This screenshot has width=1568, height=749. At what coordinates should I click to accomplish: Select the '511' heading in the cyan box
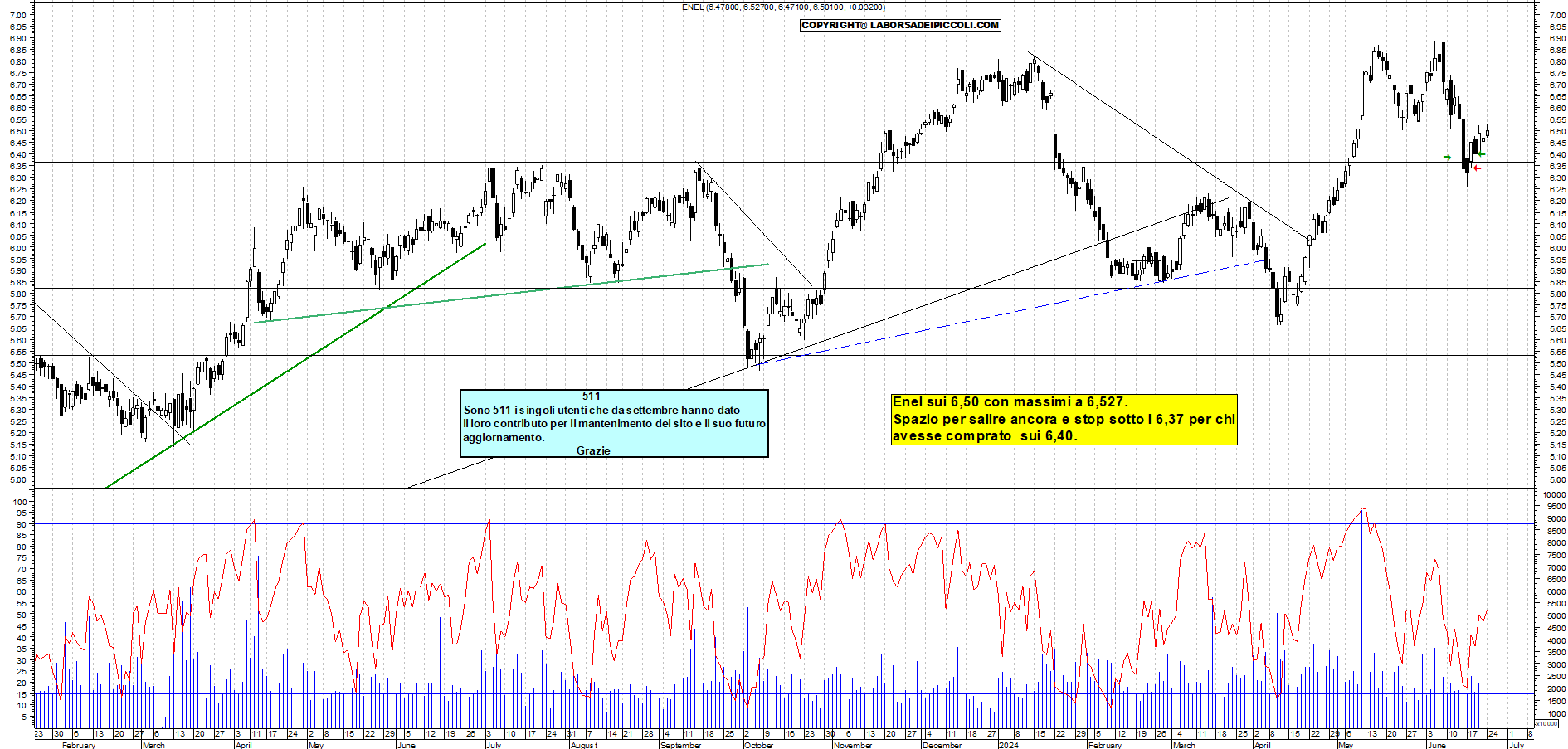pos(592,396)
